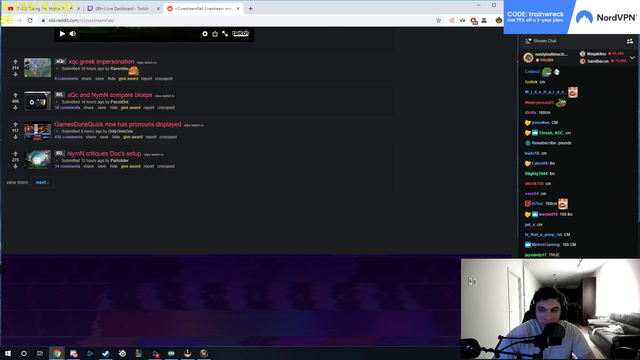640x360 pixels.
Task: Play the embedded Twitch video
Action: click(x=62, y=34)
